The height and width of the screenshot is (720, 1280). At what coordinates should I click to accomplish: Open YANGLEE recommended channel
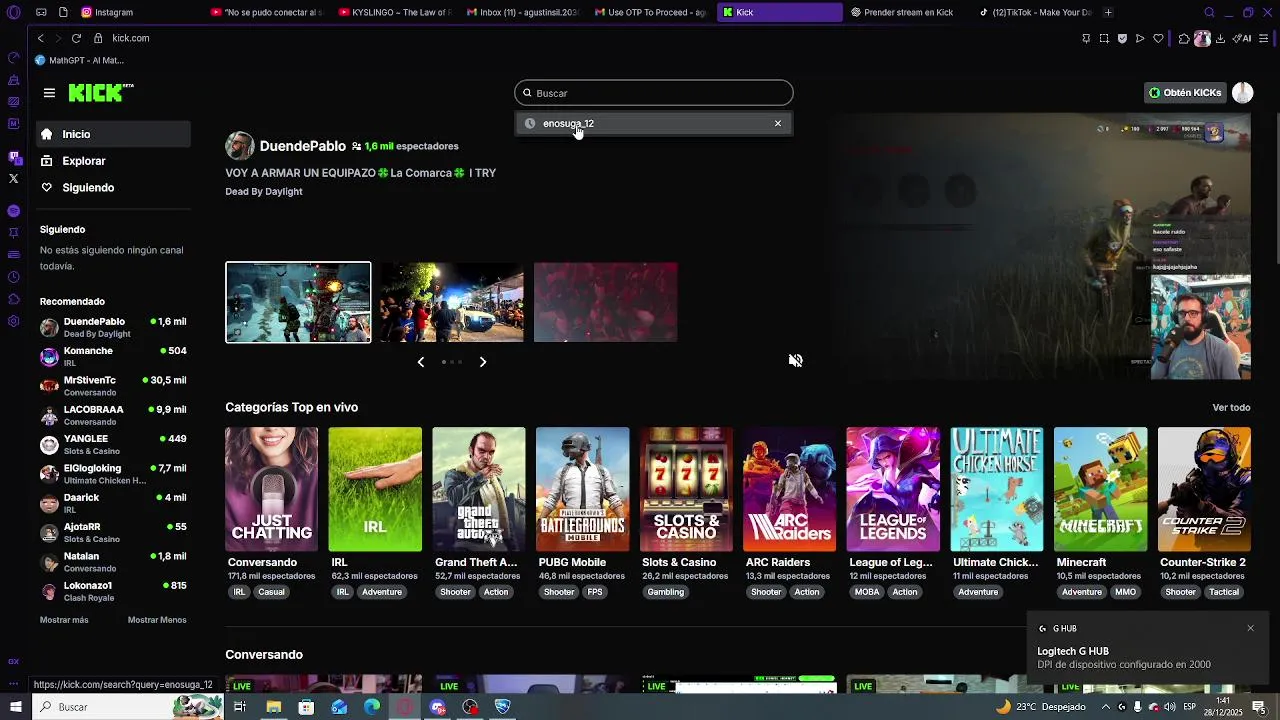coord(113,445)
